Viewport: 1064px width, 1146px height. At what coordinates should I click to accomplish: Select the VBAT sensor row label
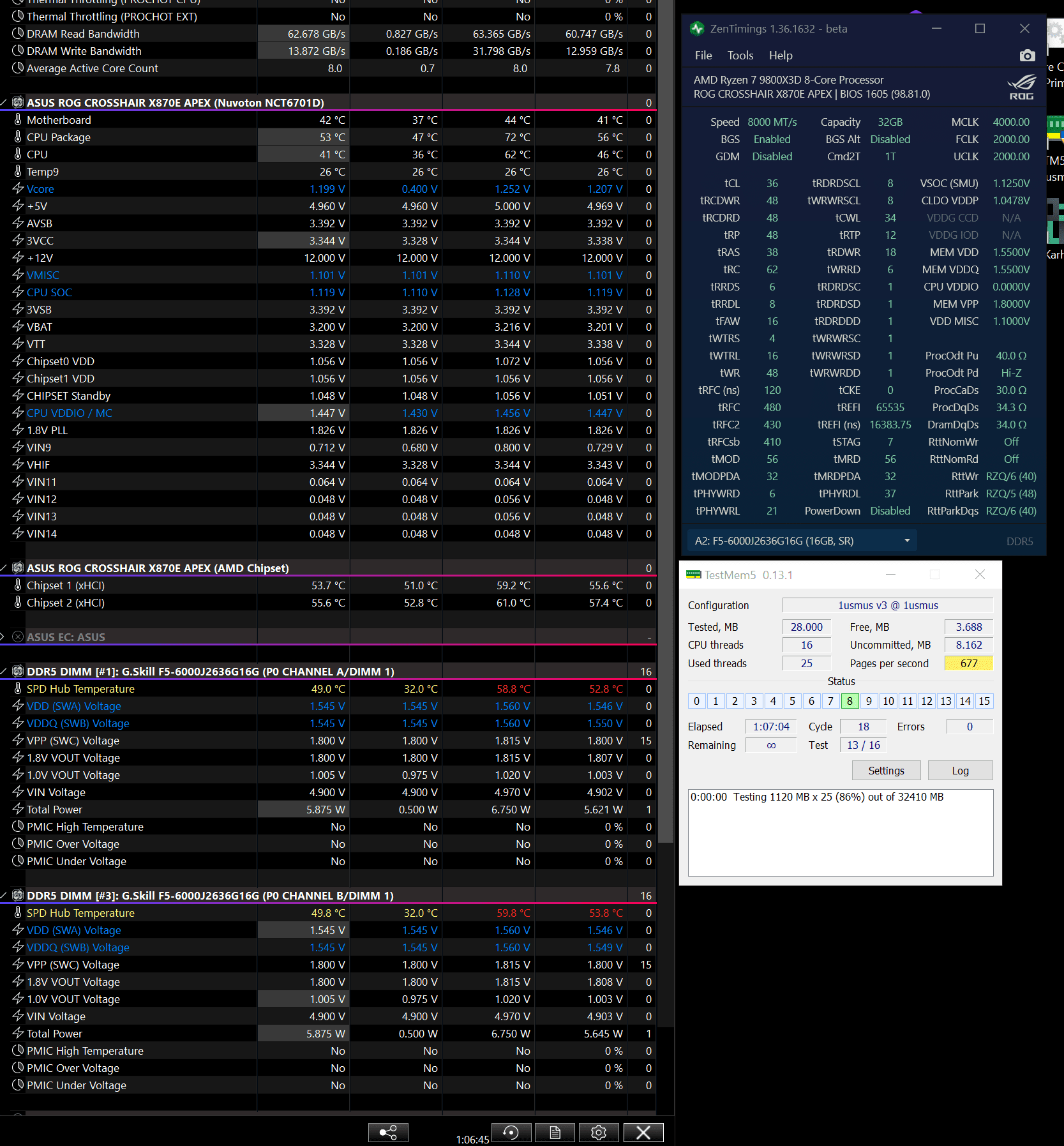click(40, 326)
